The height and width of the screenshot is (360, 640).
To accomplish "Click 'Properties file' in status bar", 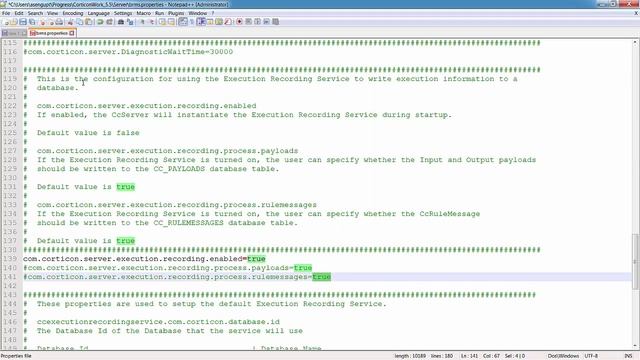I will tap(16, 356).
